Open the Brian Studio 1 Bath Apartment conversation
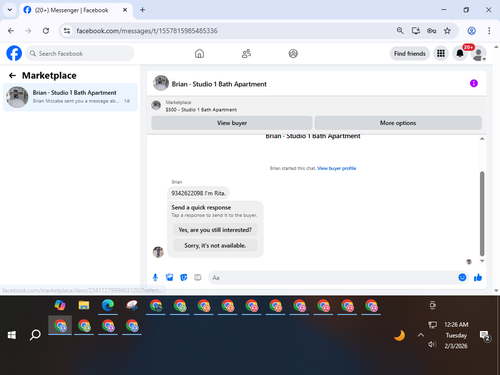Screen dimensions: 500x375 tap(70, 97)
